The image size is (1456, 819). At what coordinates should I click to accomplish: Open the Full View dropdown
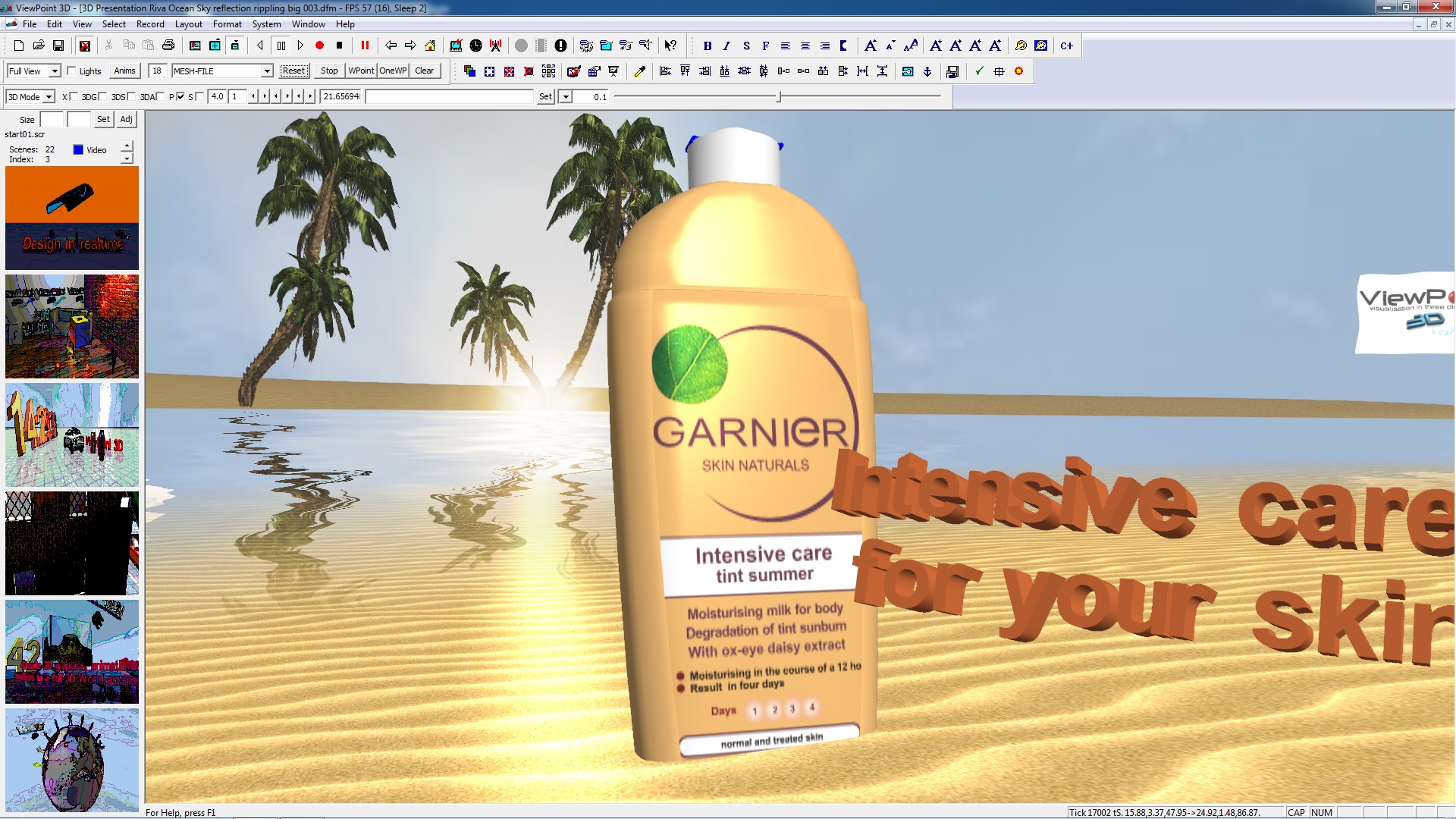55,71
